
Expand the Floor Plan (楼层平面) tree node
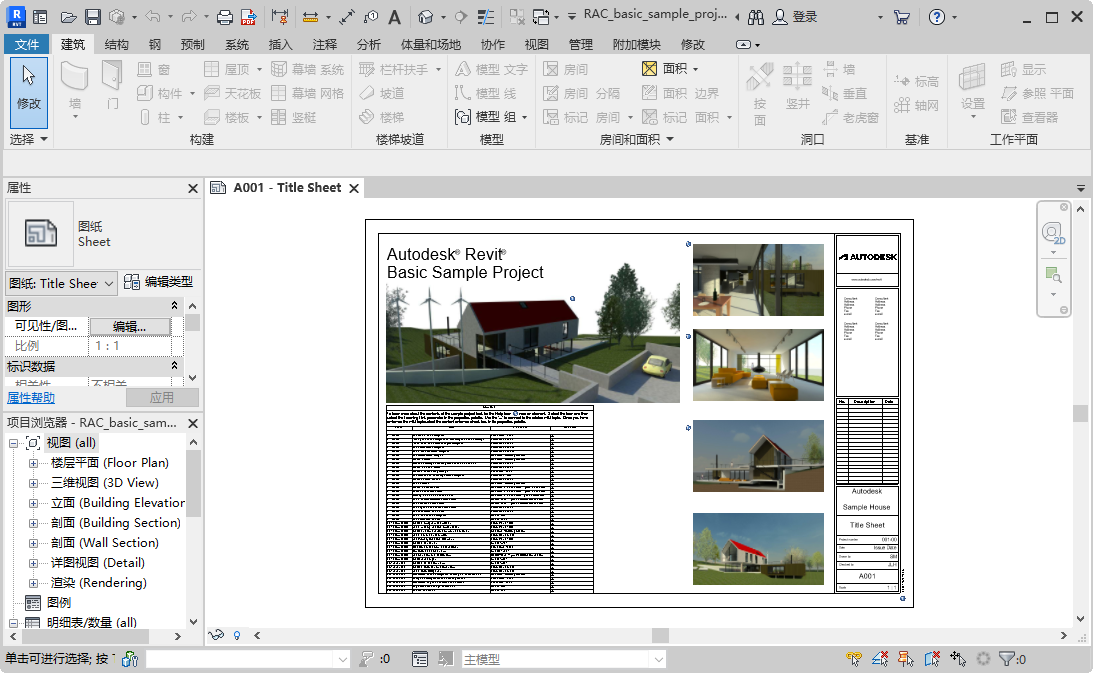(33, 463)
